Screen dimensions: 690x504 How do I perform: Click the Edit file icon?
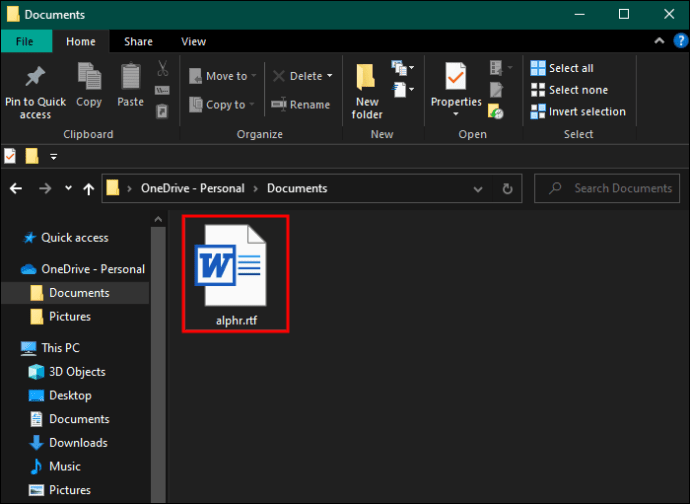coord(496,90)
